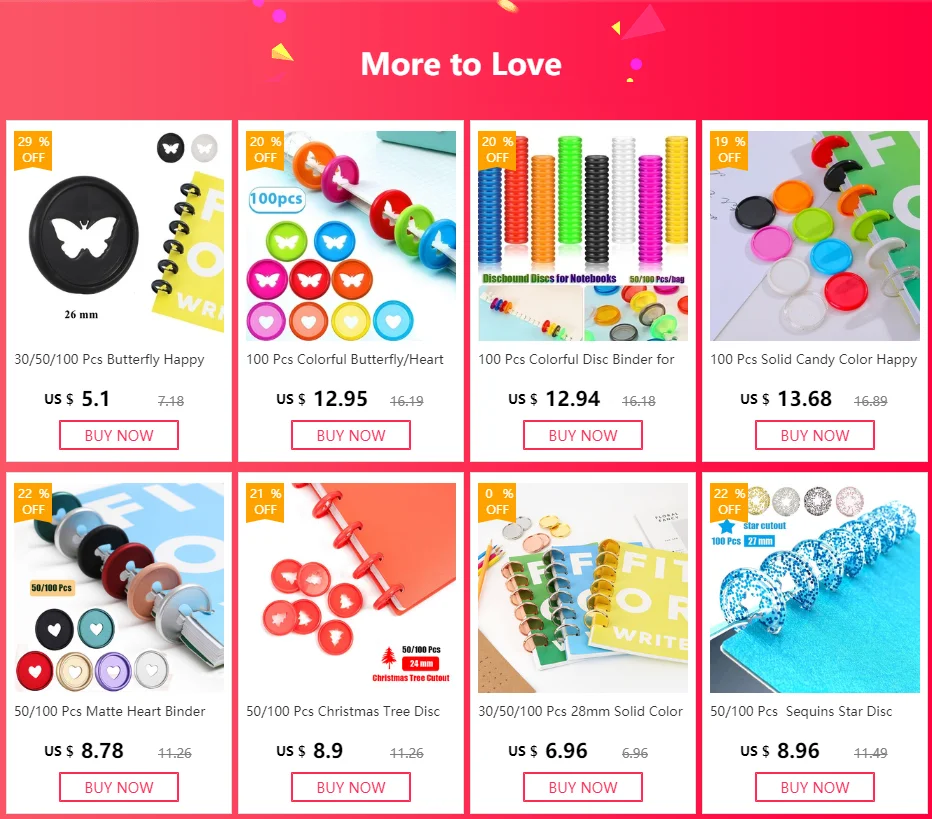The height and width of the screenshot is (819, 932).
Task: Open the blue sequins star disc product image
Action: click(x=815, y=587)
